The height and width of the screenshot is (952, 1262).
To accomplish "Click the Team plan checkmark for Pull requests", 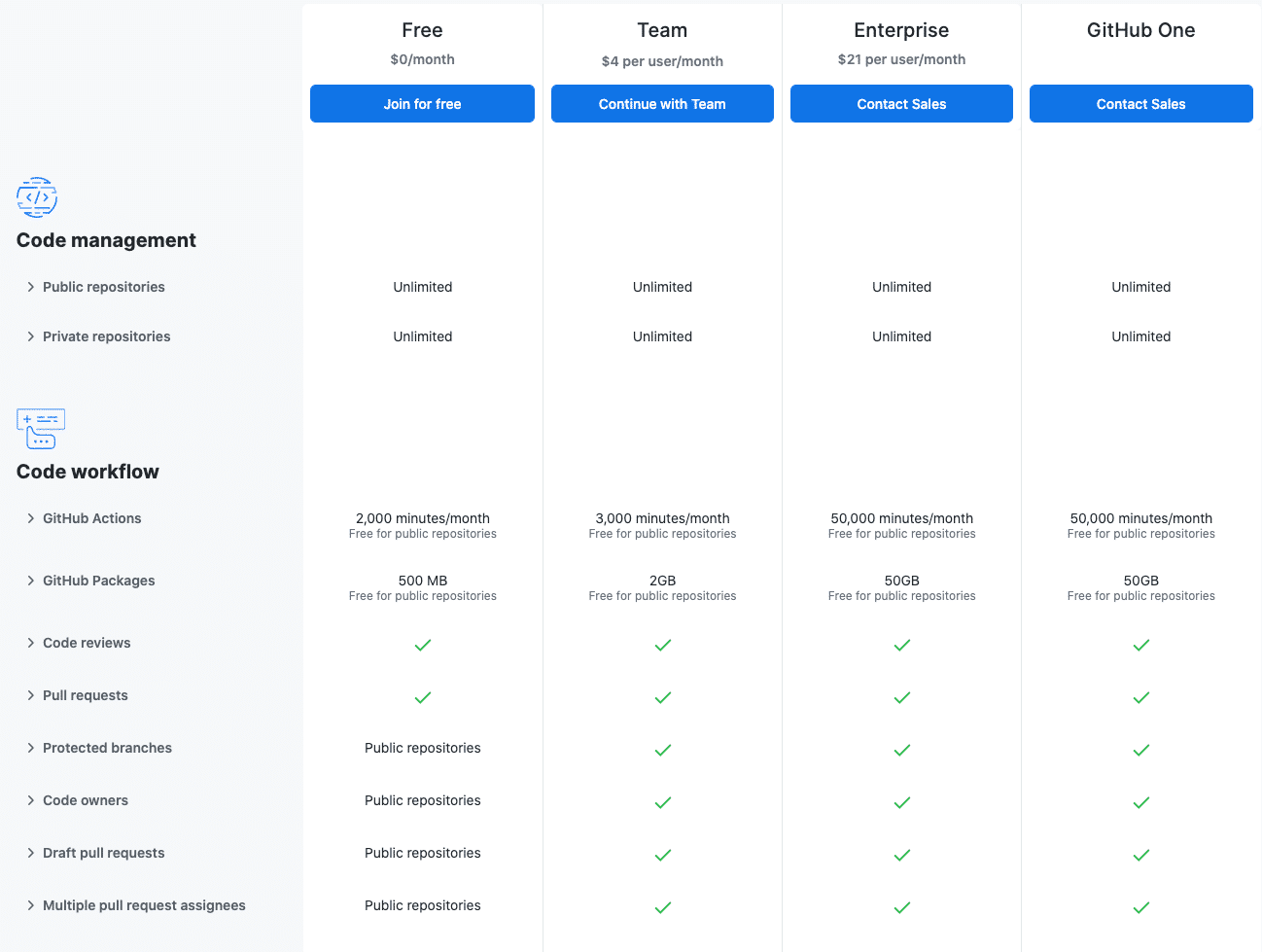I will pos(662,697).
